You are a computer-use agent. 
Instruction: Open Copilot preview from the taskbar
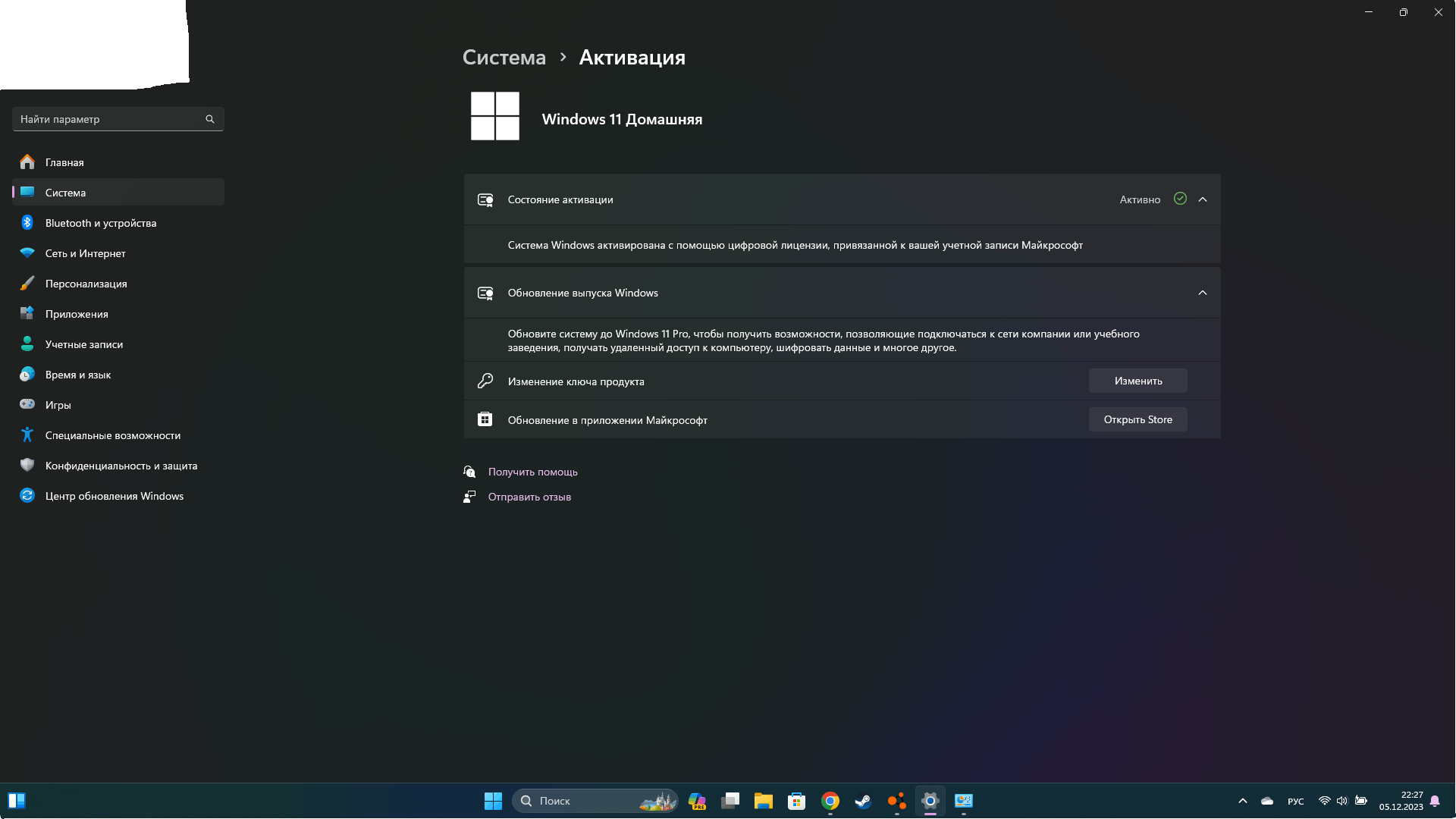click(x=697, y=801)
